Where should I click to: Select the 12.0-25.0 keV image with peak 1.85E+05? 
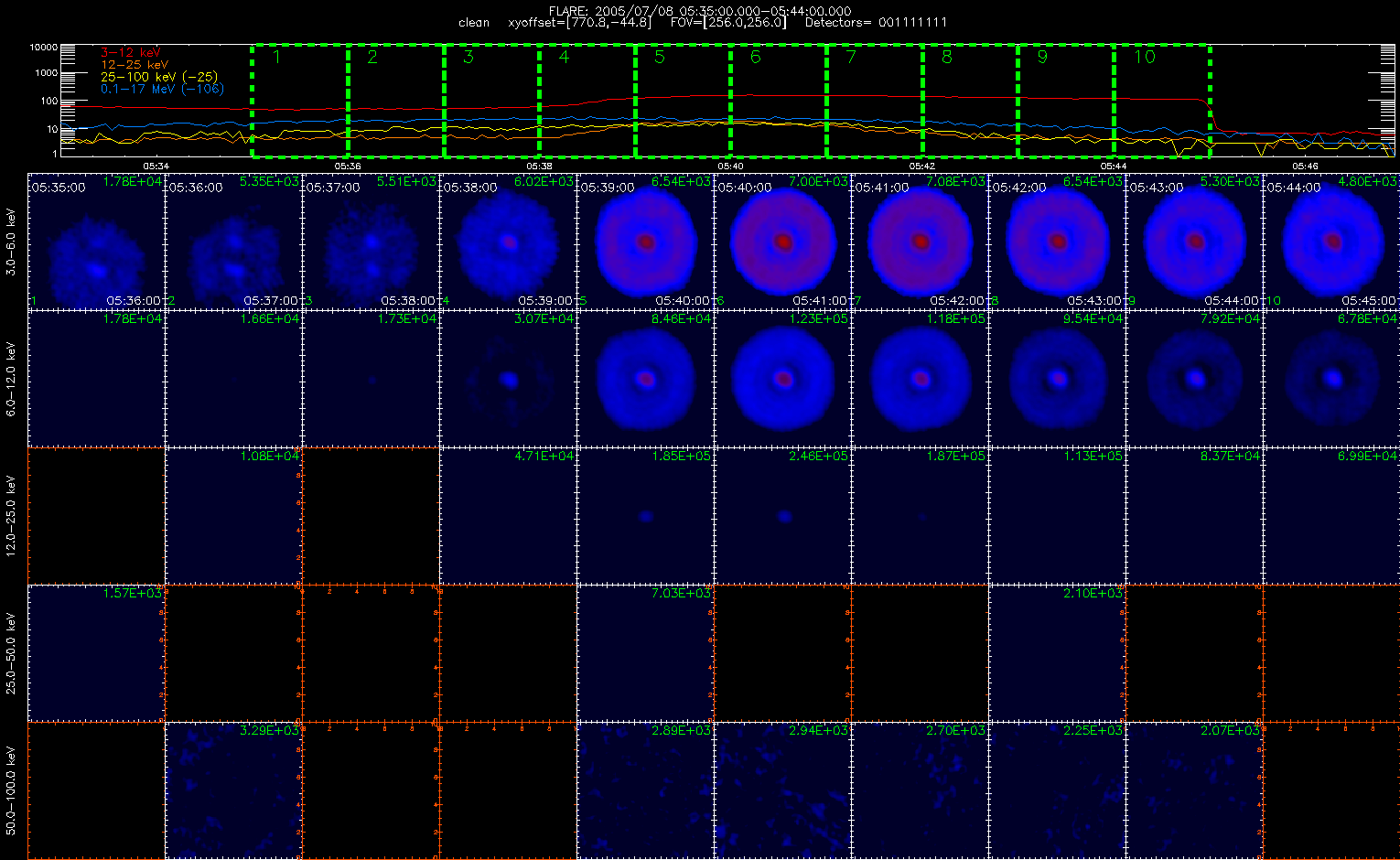(646, 516)
